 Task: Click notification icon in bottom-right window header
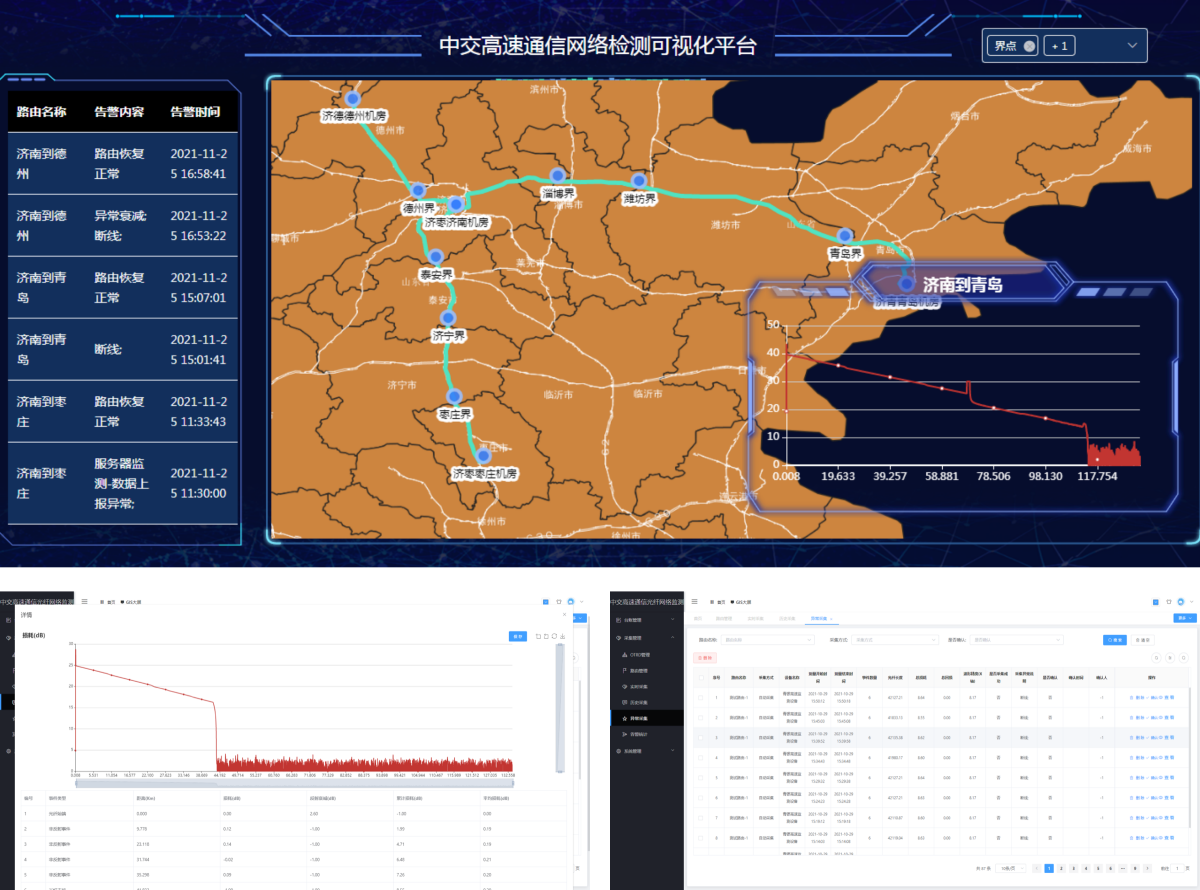click(x=1168, y=601)
